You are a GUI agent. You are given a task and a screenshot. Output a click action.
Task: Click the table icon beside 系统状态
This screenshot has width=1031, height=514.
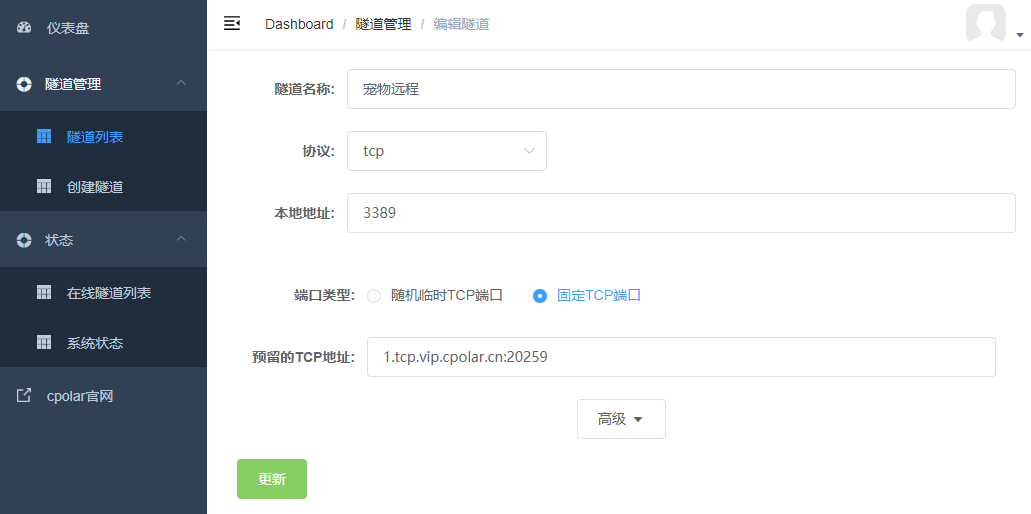pyautogui.click(x=43, y=342)
